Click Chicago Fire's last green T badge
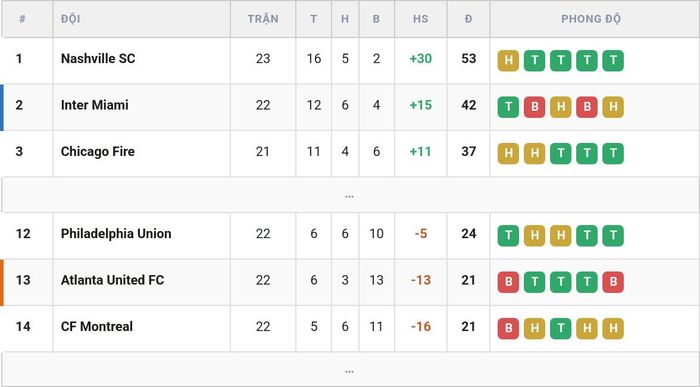This screenshot has width=700, height=387. [613, 154]
